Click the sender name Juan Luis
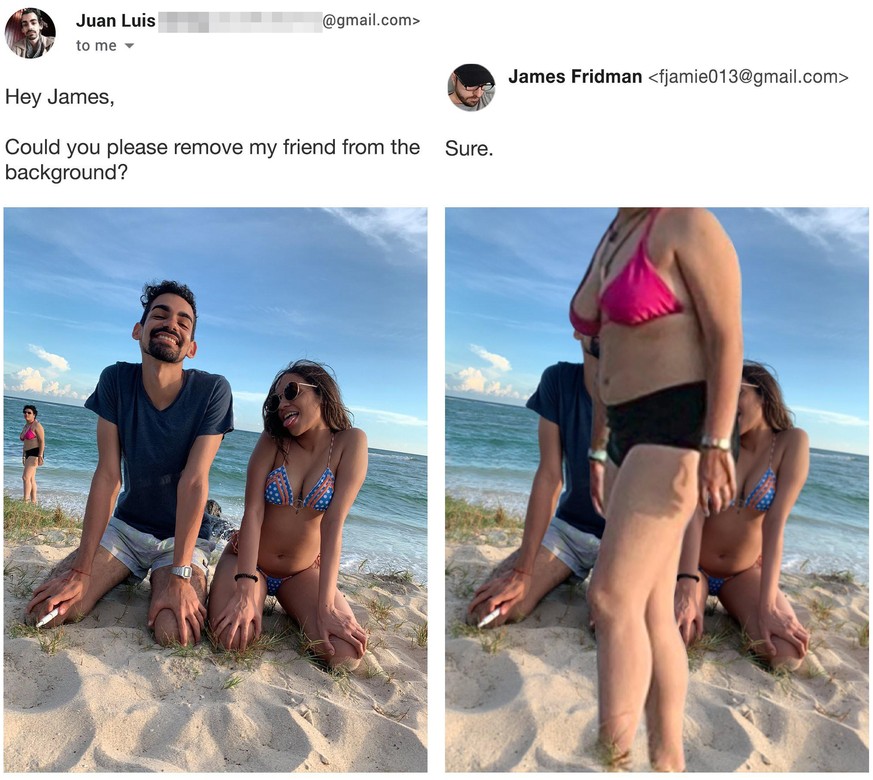 point(115,21)
